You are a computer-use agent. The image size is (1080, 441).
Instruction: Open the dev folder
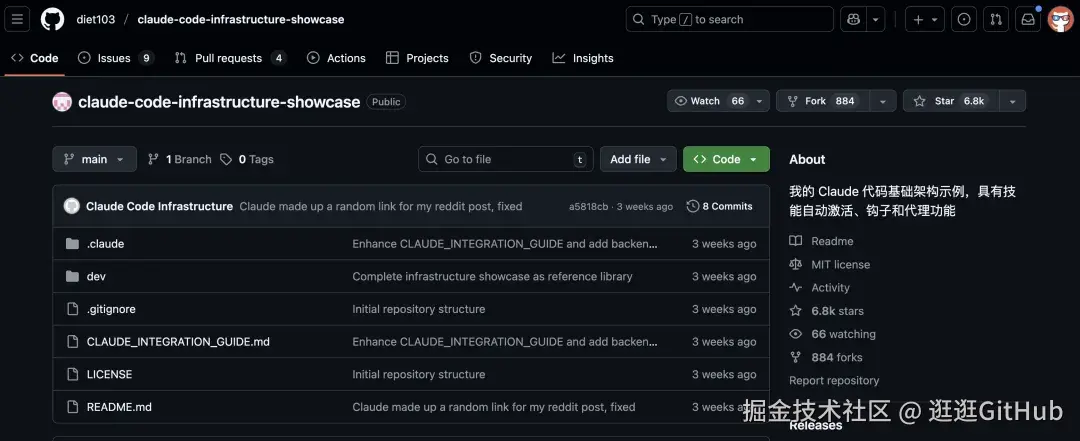coord(96,276)
